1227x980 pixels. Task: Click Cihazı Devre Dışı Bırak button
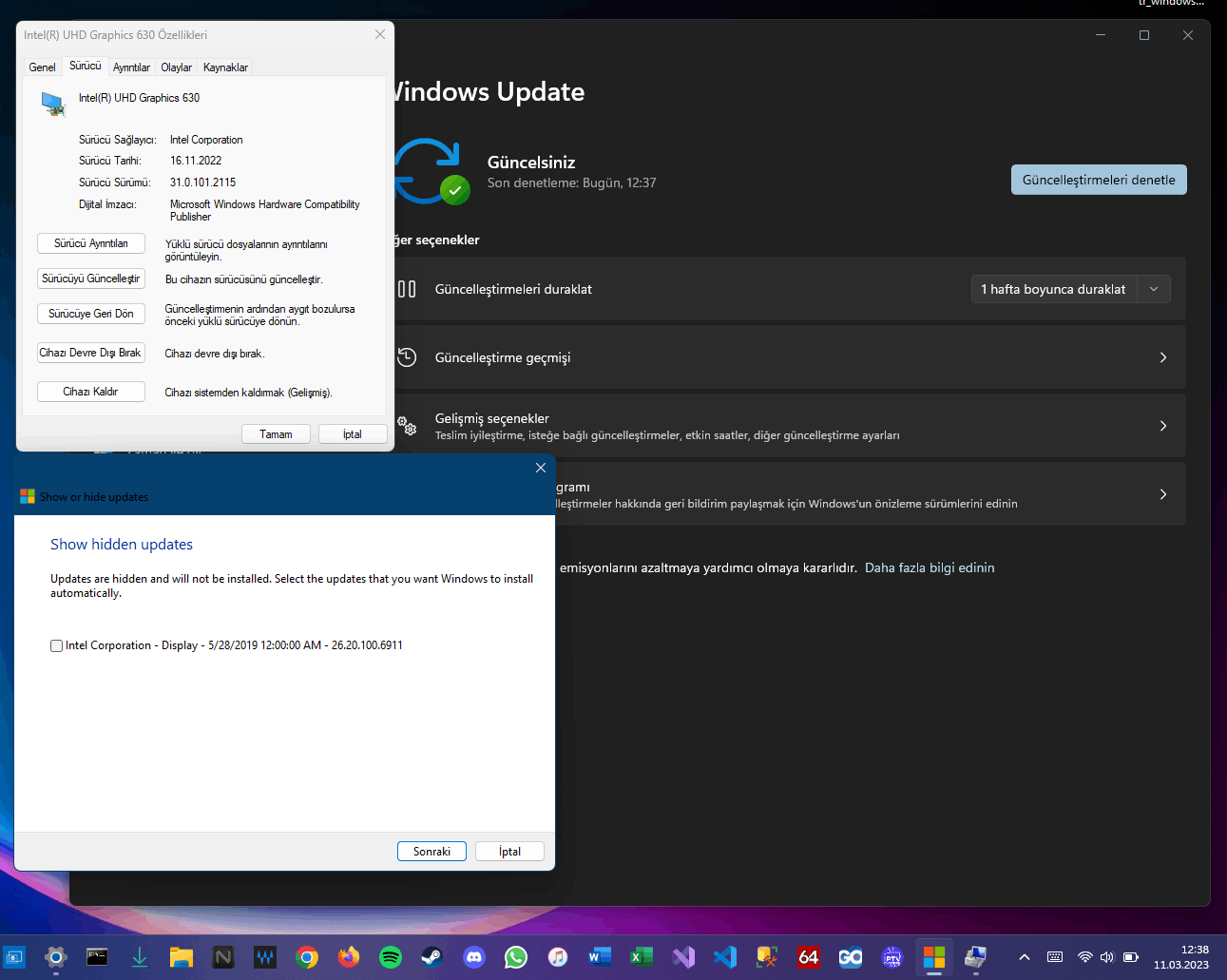pos(91,353)
